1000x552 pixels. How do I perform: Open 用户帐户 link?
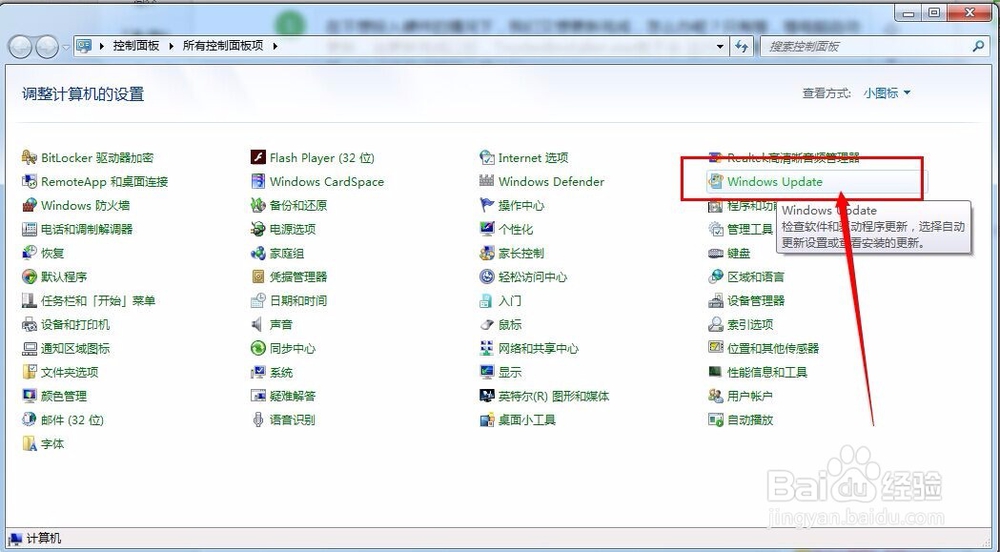tap(750, 396)
